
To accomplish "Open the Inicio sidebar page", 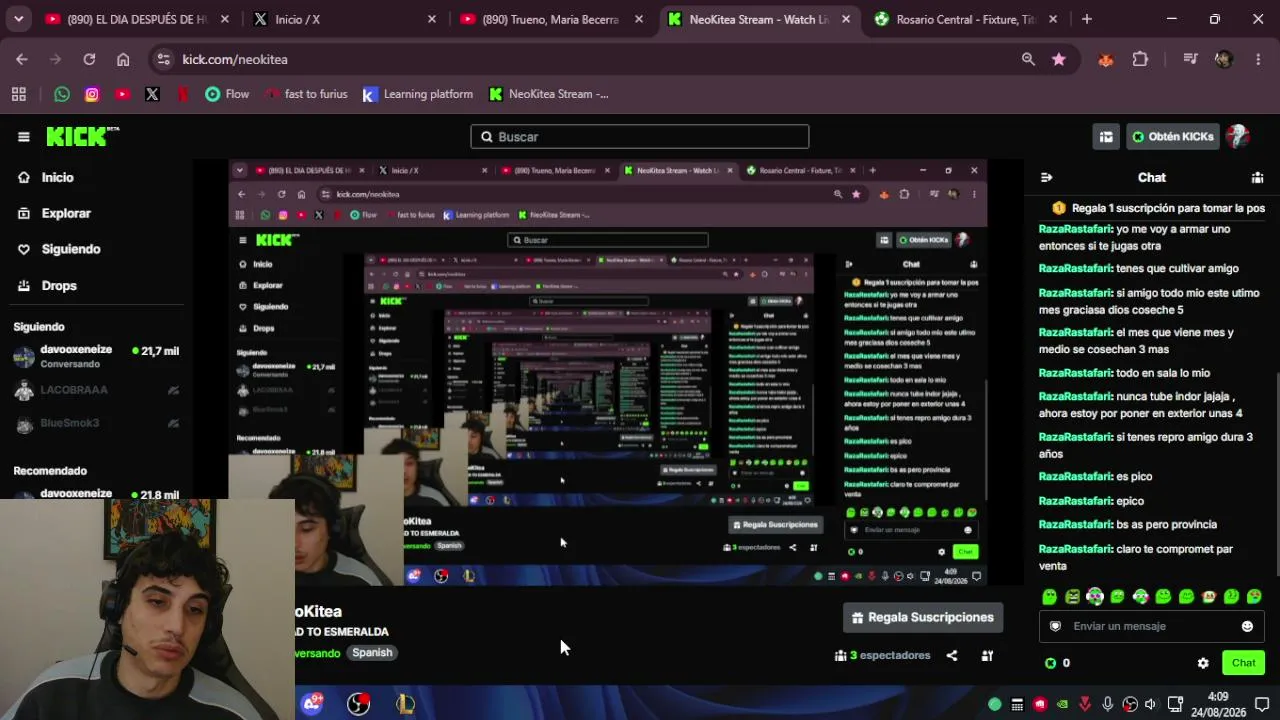I will point(46,177).
